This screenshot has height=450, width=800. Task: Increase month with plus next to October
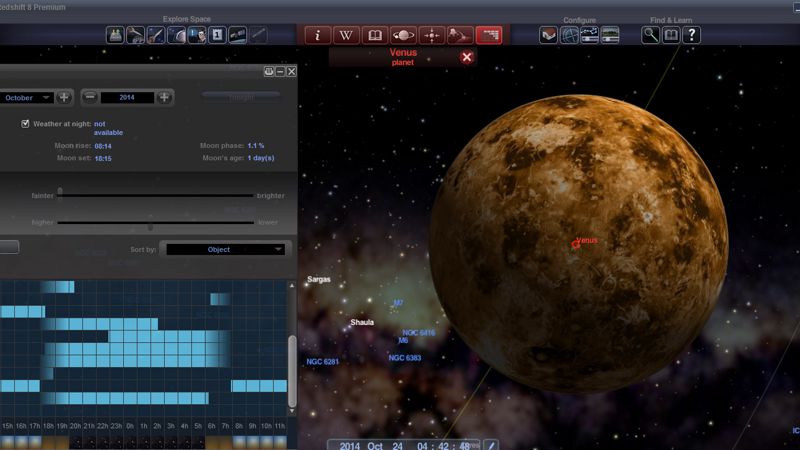[x=64, y=97]
